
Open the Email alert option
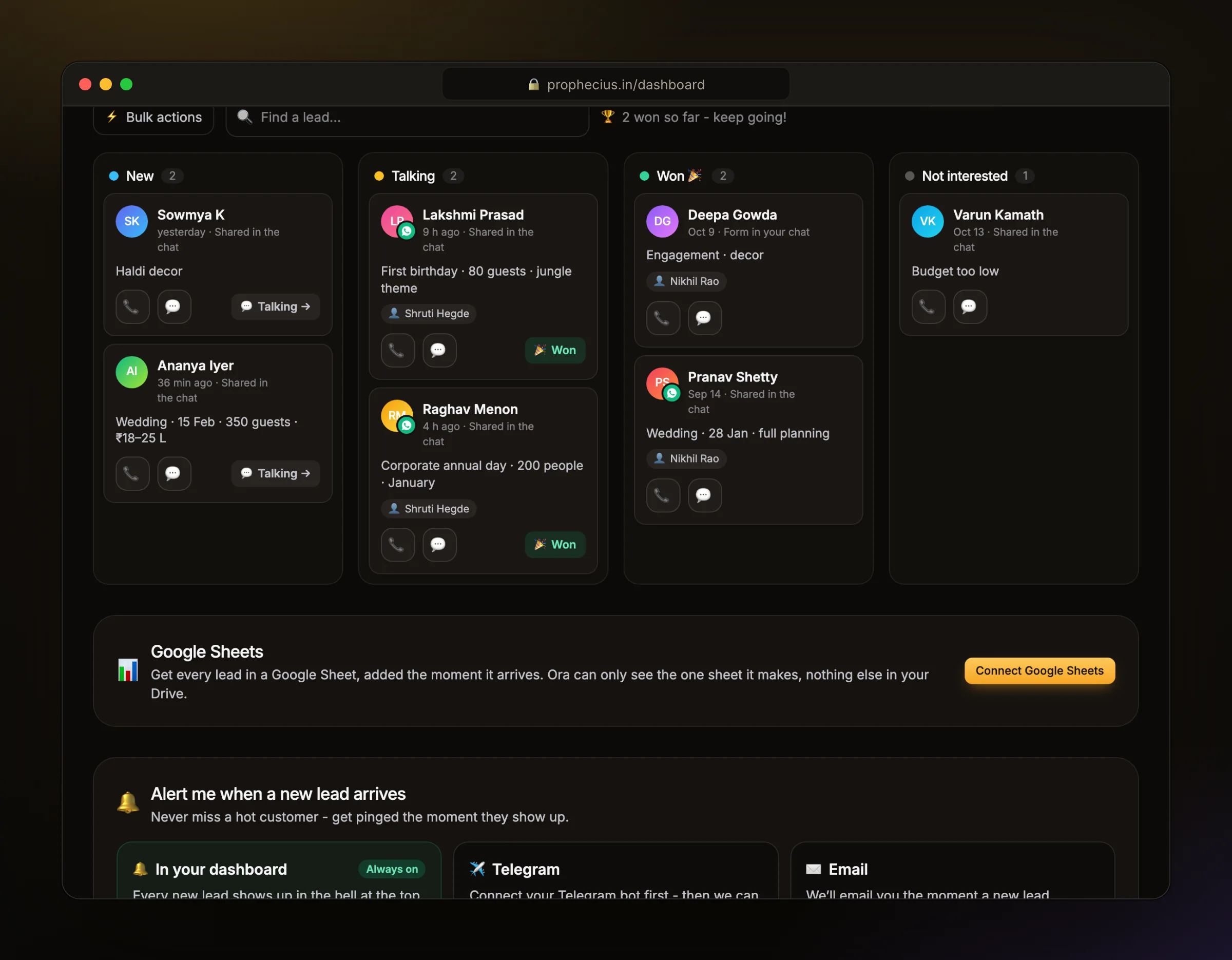pyautogui.click(x=952, y=870)
